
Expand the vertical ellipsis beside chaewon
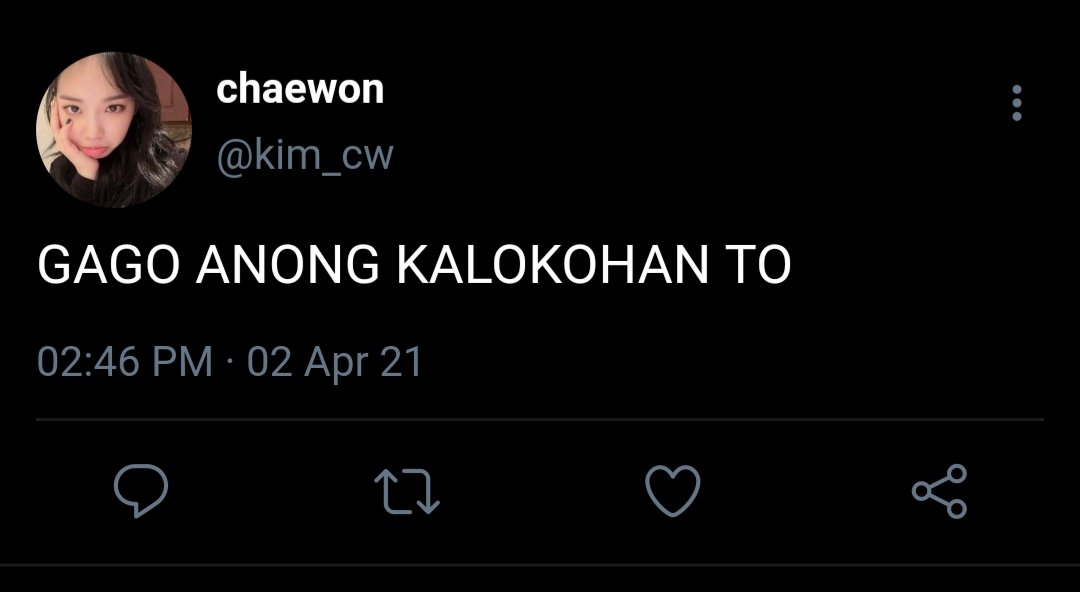coord(1017,103)
